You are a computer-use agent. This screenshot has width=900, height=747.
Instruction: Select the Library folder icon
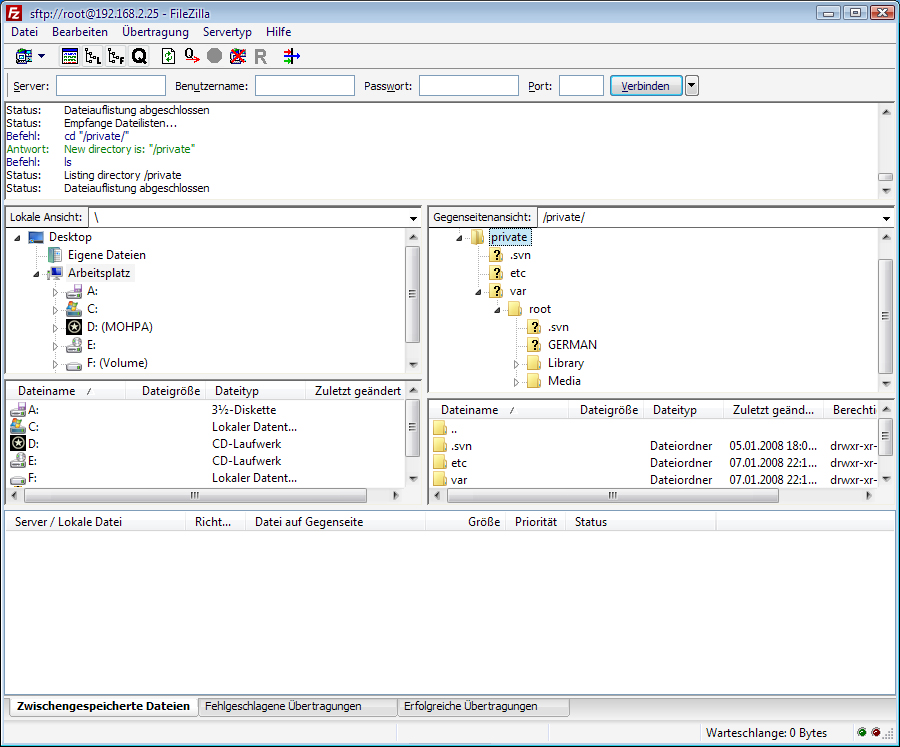[534, 363]
